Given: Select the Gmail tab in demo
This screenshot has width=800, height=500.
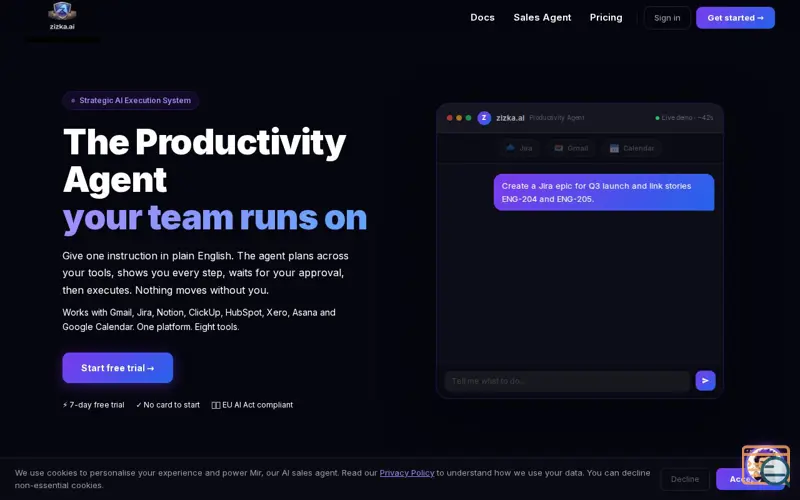Looking at the screenshot, I should pos(571,148).
